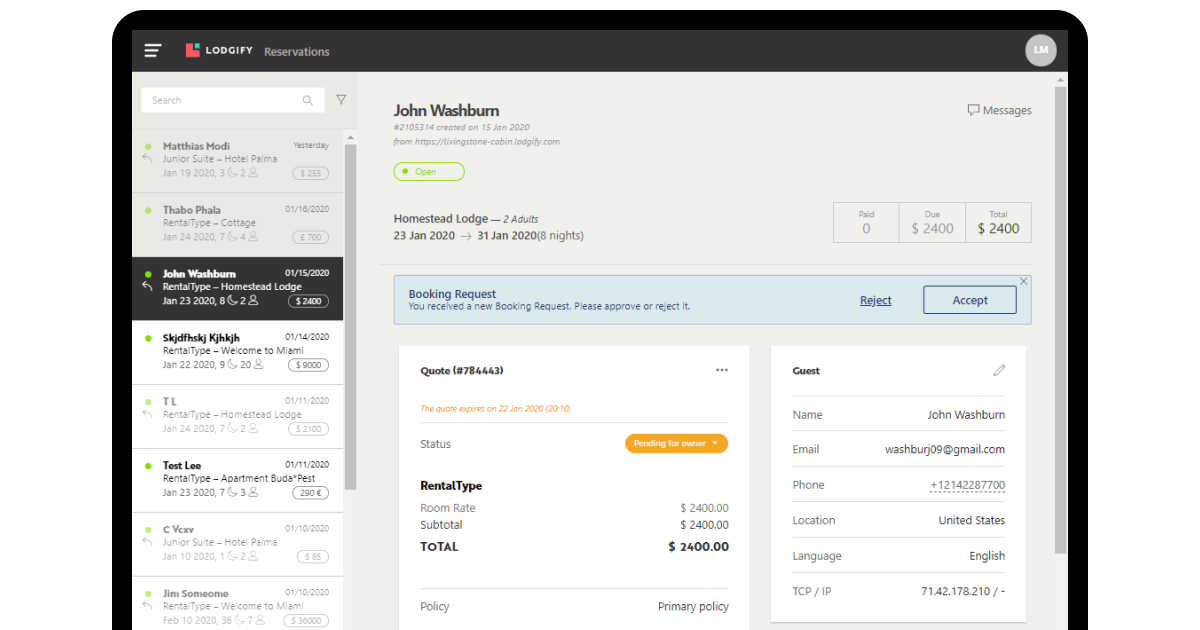The height and width of the screenshot is (630, 1200).
Task: Click reply arrow on T L row
Action: click(x=147, y=414)
